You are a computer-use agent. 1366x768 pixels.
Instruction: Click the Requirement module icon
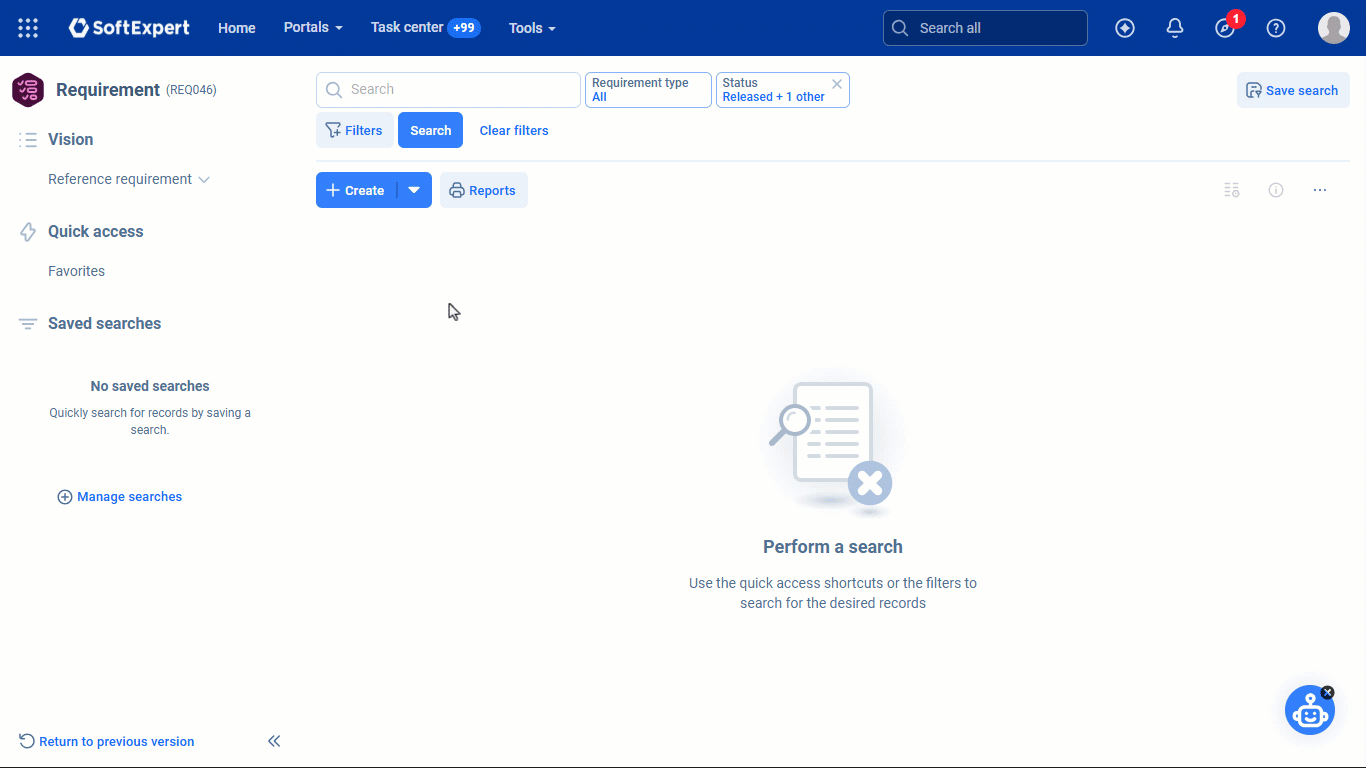[x=28, y=90]
